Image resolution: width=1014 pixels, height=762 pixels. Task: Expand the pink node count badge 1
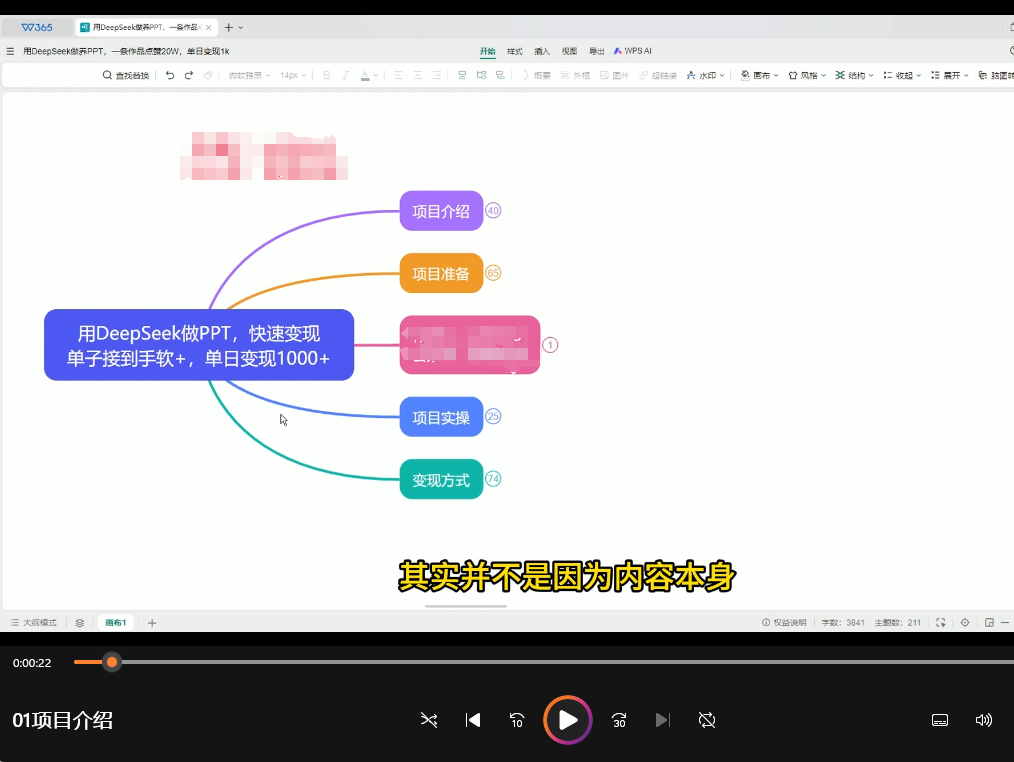pyautogui.click(x=550, y=345)
